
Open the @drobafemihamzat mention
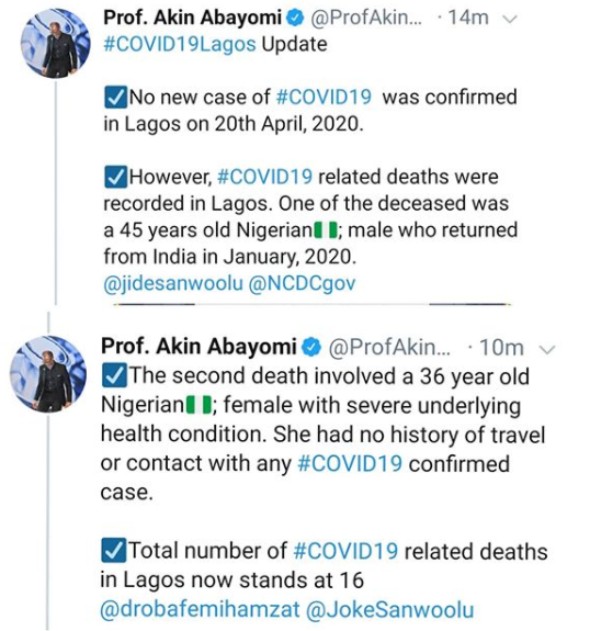(x=200, y=610)
